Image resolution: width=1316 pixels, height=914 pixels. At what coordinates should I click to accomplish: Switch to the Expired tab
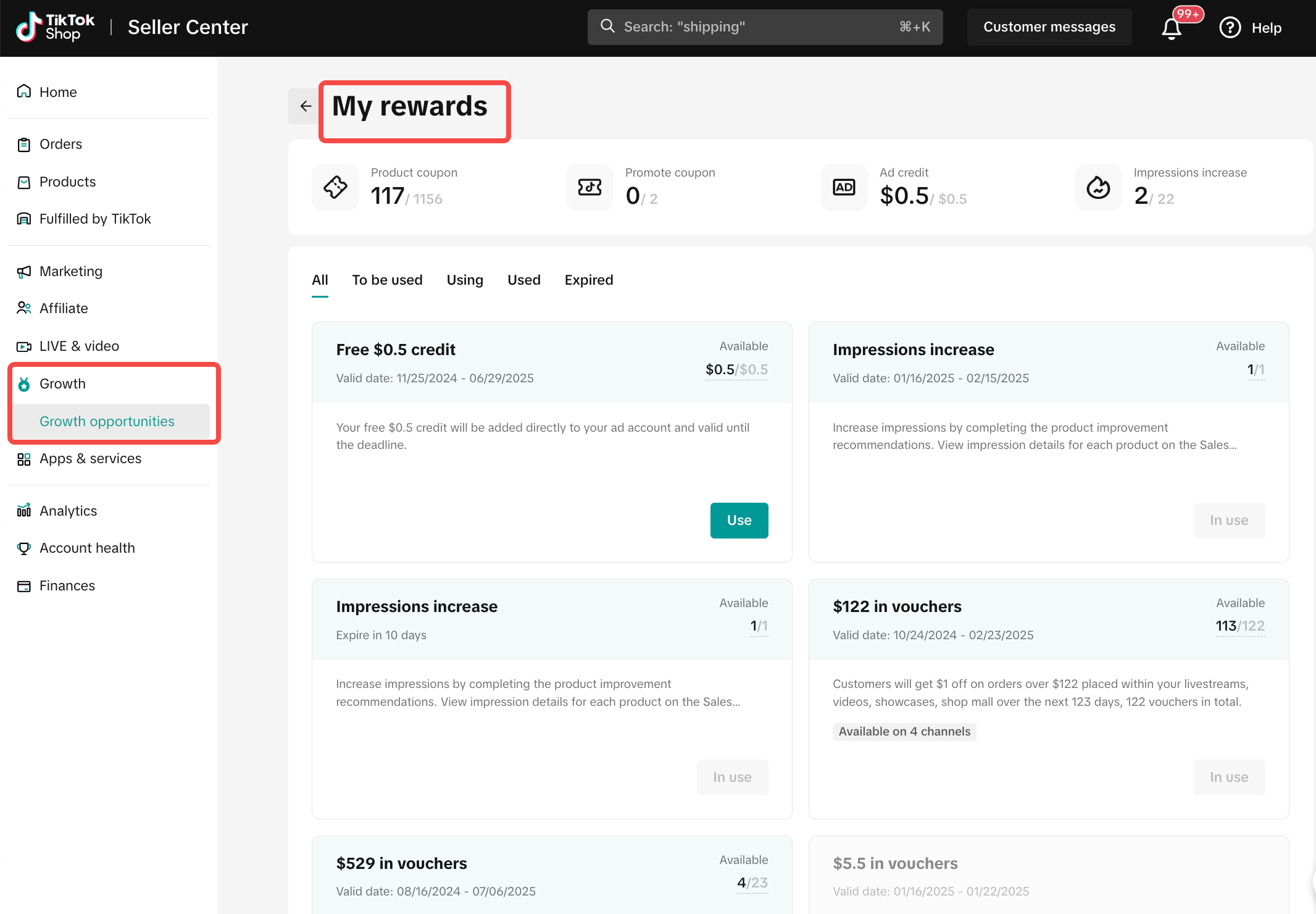(588, 280)
